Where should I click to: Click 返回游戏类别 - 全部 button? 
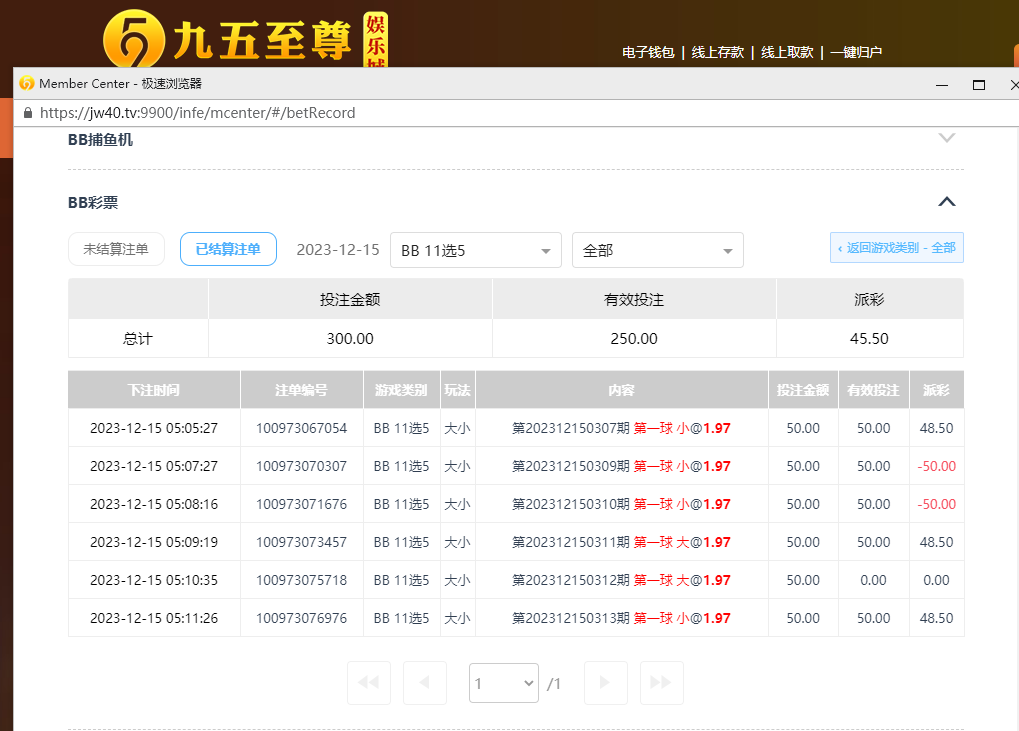[896, 248]
